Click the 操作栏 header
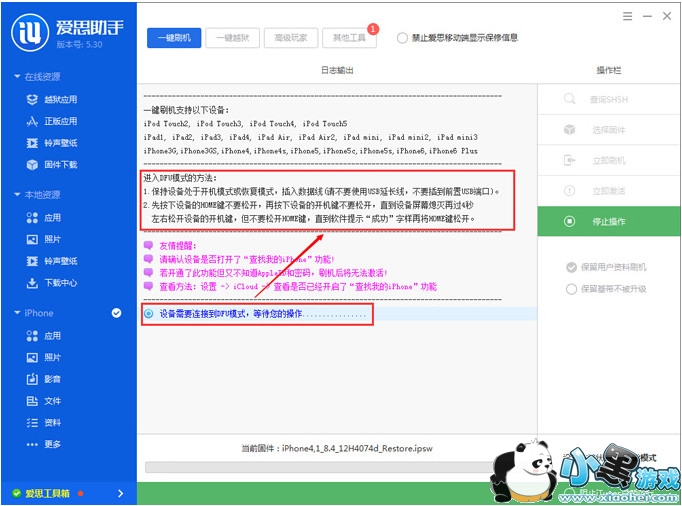 pyautogui.click(x=609, y=70)
